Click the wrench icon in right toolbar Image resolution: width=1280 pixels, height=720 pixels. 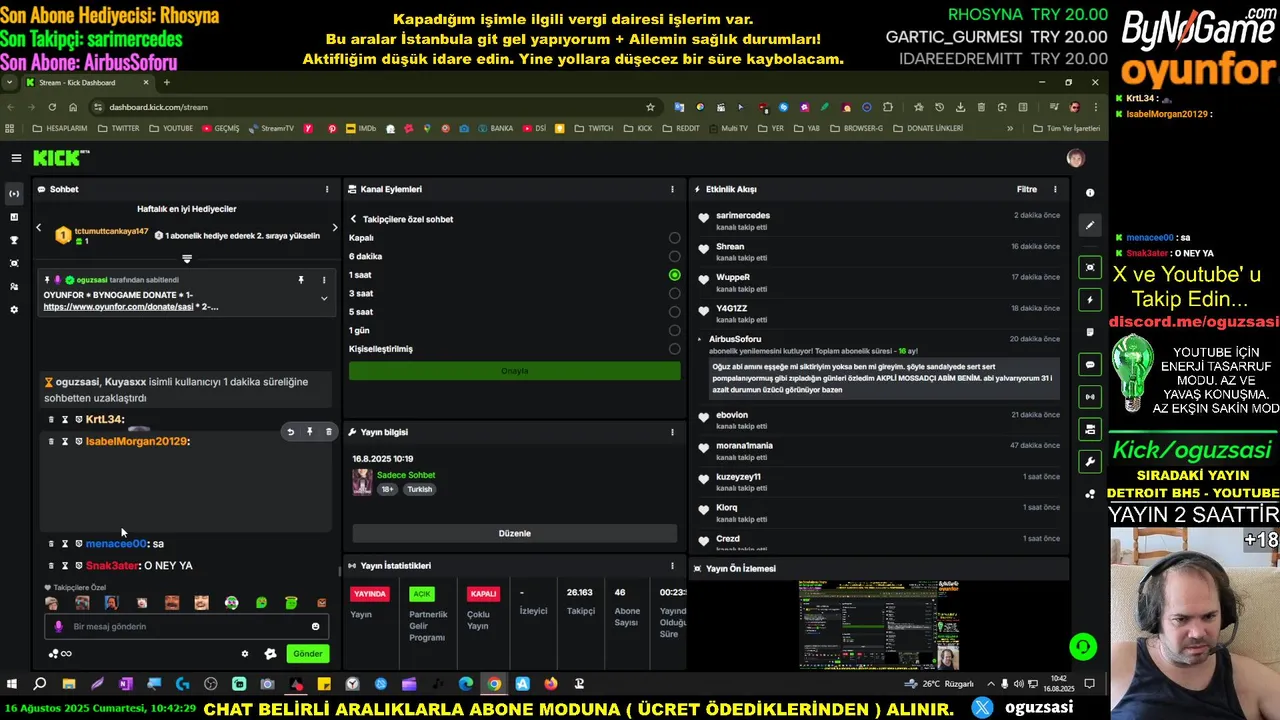coord(1090,462)
